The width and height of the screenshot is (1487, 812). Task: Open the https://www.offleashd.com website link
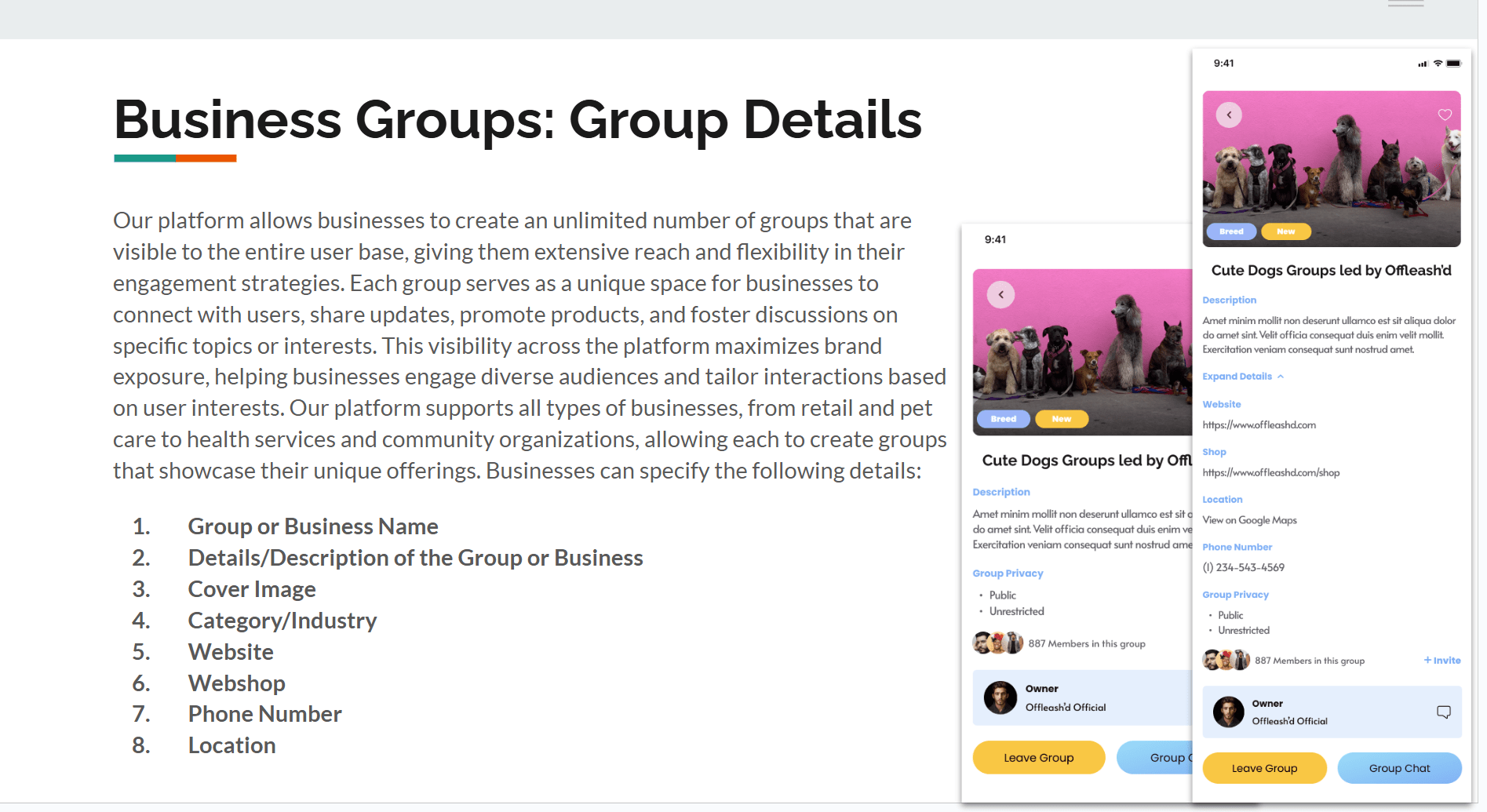coord(1259,425)
